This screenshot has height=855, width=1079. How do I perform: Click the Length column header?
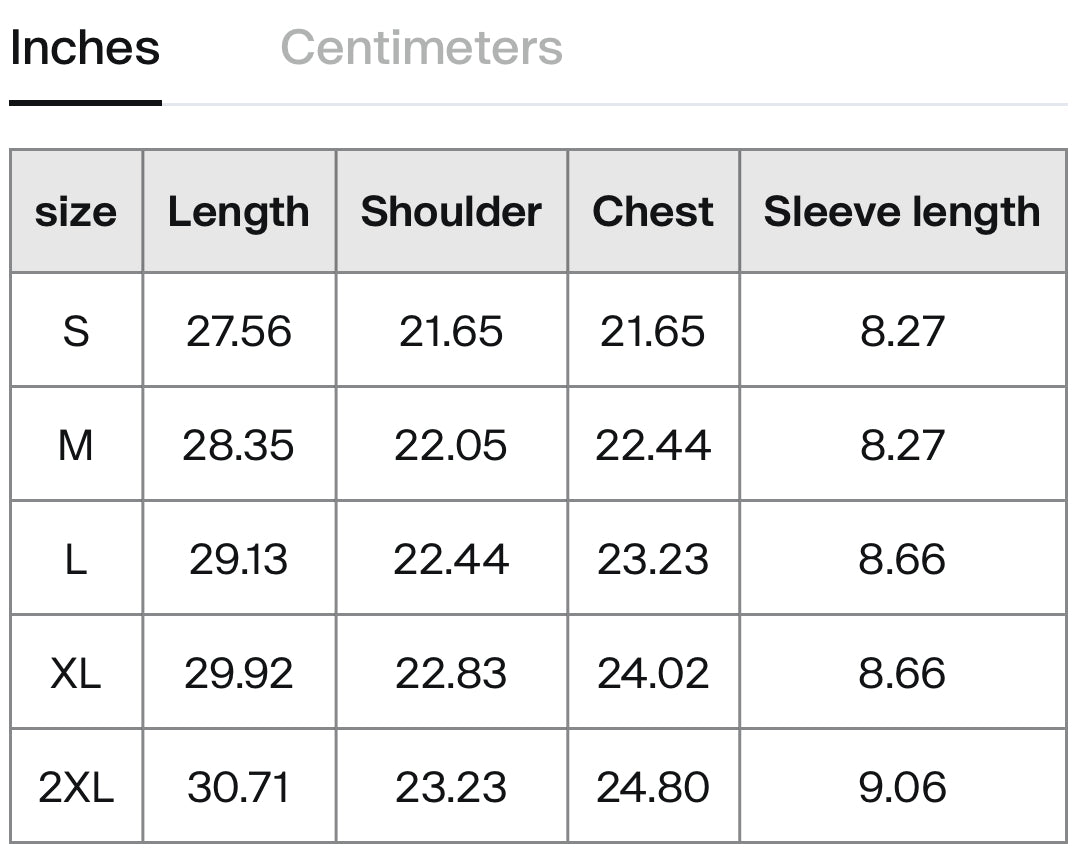[239, 211]
